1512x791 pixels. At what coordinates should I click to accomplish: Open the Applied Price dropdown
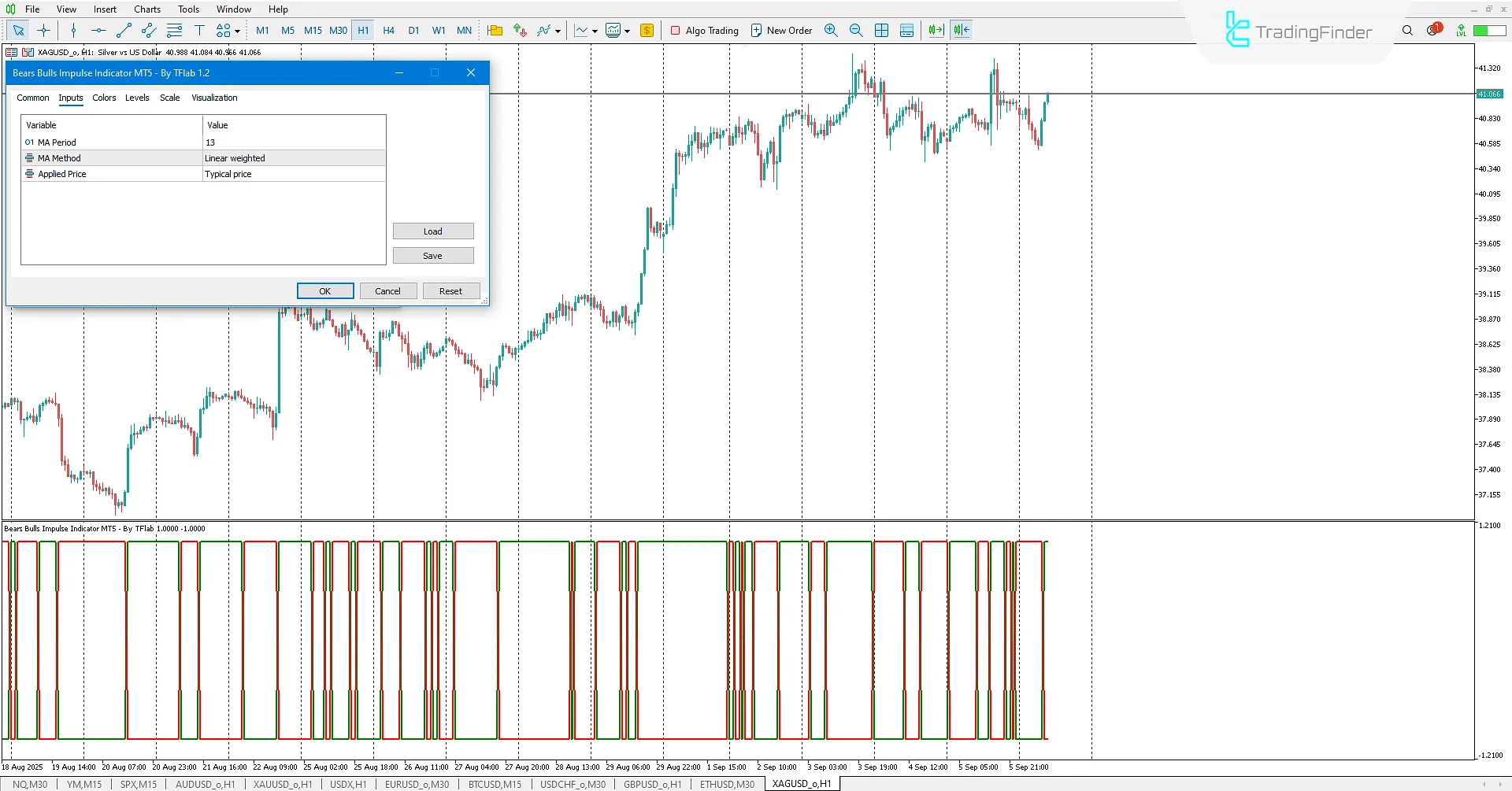coord(293,173)
